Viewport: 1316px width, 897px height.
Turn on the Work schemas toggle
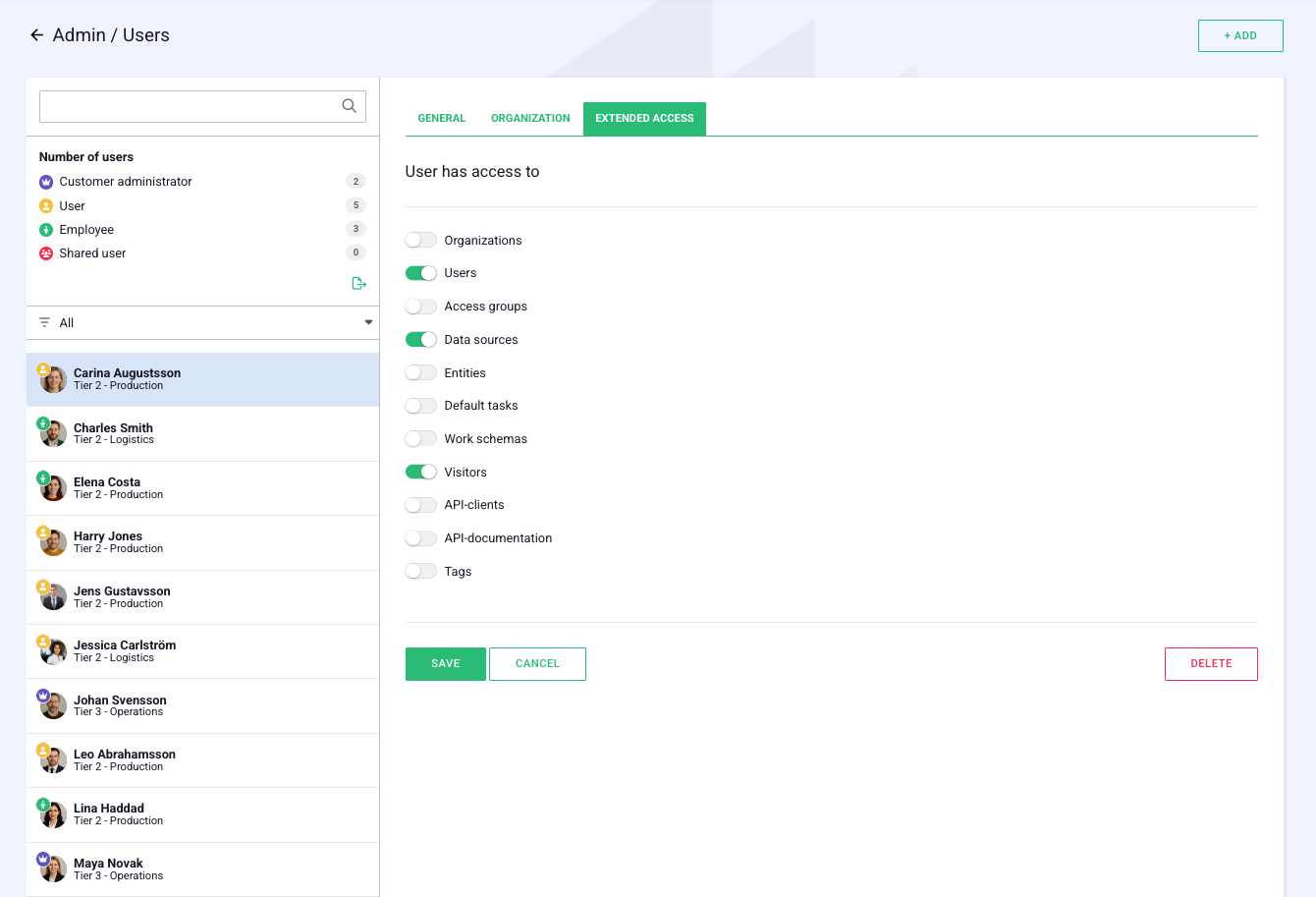tap(421, 439)
